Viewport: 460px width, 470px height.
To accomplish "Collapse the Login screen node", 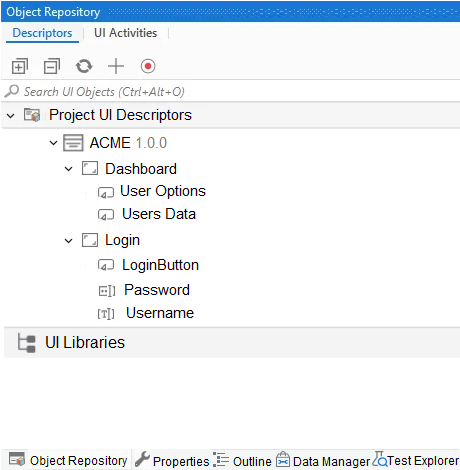I will (68, 241).
